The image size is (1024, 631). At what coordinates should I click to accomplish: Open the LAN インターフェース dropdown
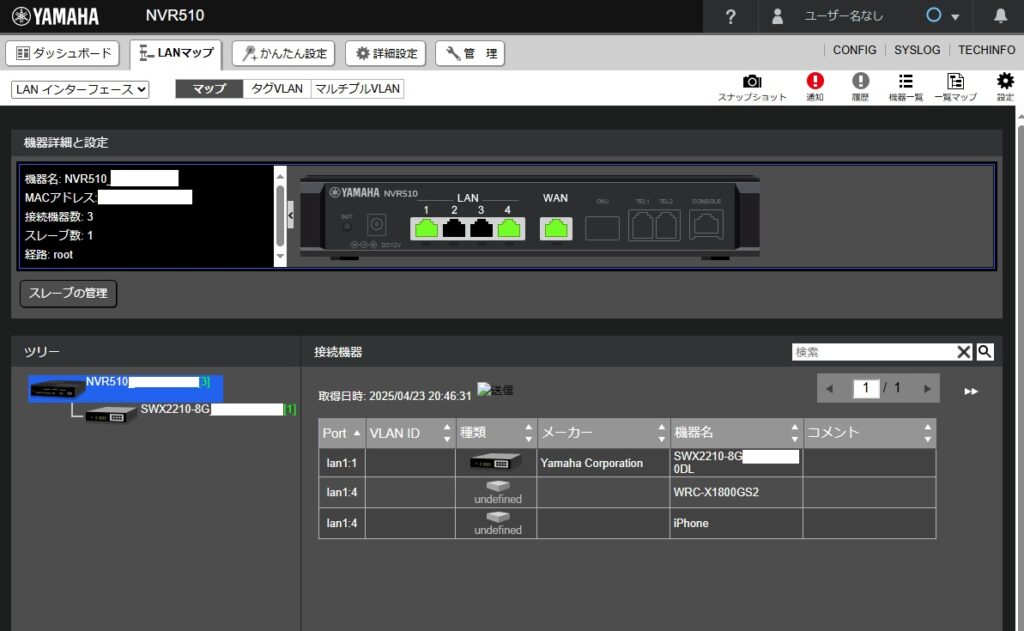click(80, 89)
